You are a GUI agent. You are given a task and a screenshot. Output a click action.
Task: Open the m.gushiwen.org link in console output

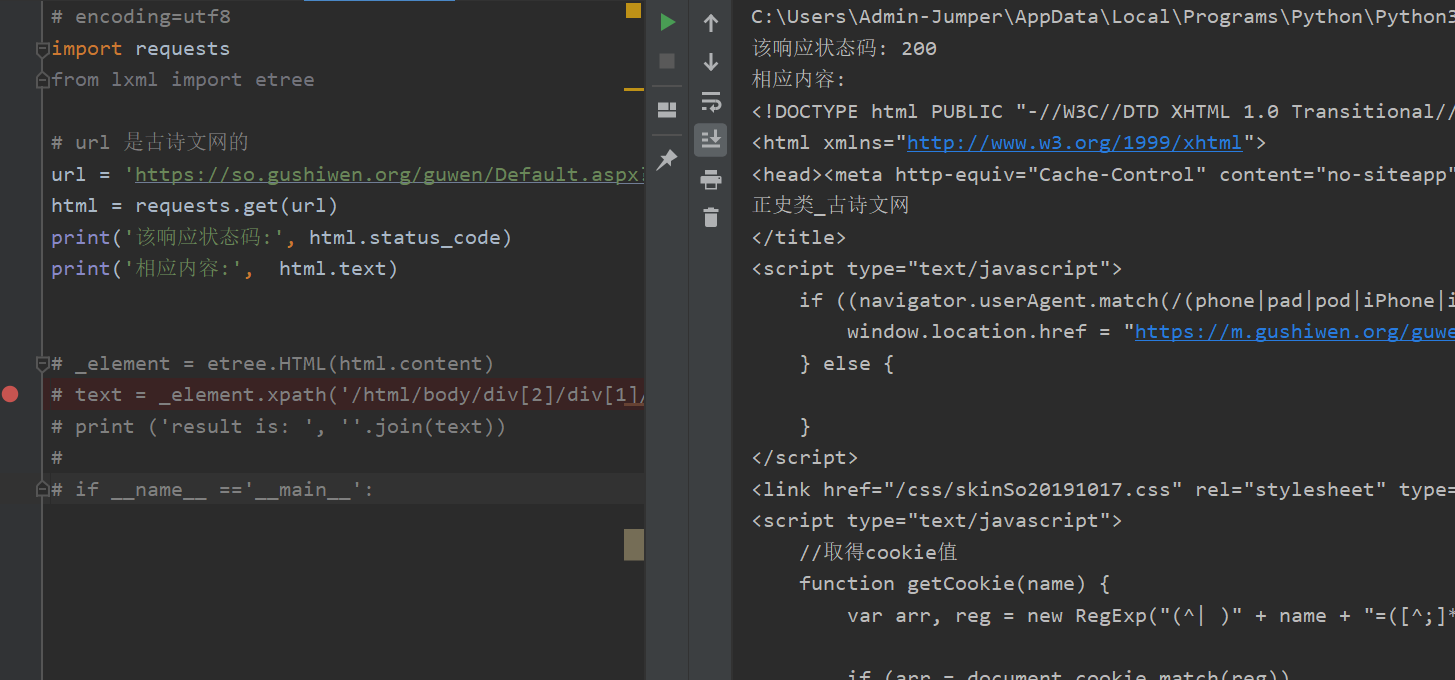[1294, 331]
